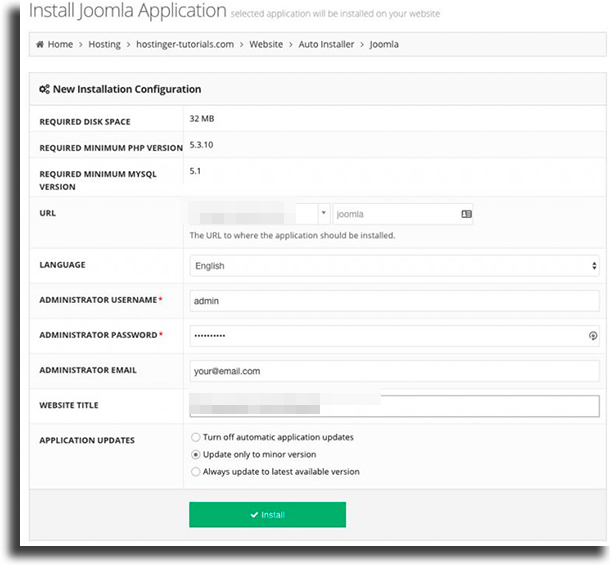
Task: Click the 32 MB disk space value
Action: [202, 119]
